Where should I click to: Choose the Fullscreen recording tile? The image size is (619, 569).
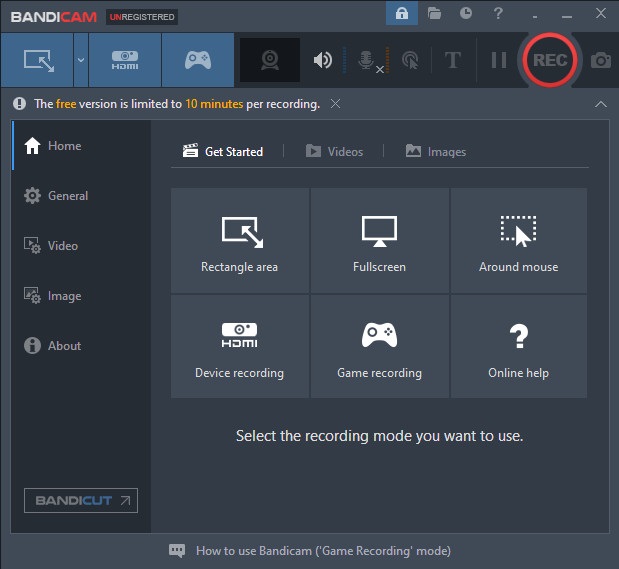click(379, 241)
